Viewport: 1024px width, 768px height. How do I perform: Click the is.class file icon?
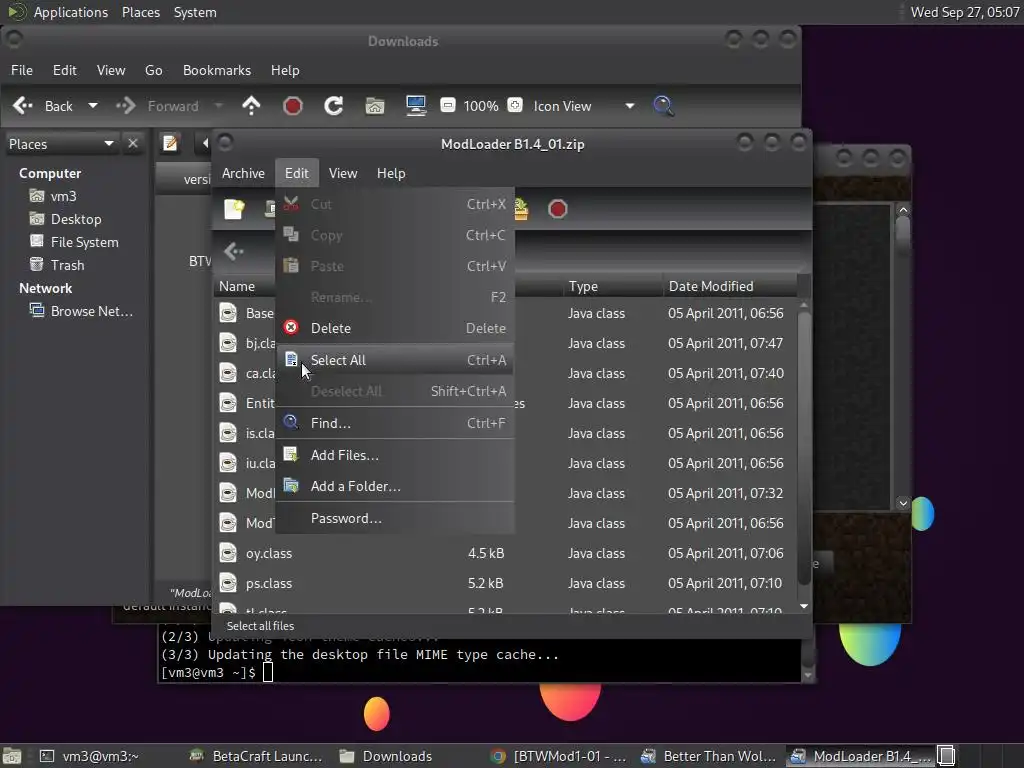(228, 434)
